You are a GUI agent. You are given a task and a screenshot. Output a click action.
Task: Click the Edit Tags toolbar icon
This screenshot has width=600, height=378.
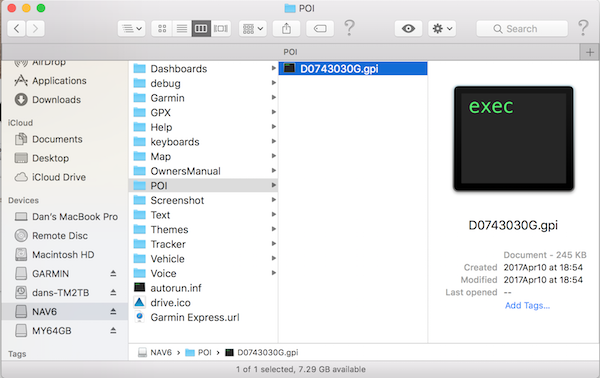click(320, 29)
